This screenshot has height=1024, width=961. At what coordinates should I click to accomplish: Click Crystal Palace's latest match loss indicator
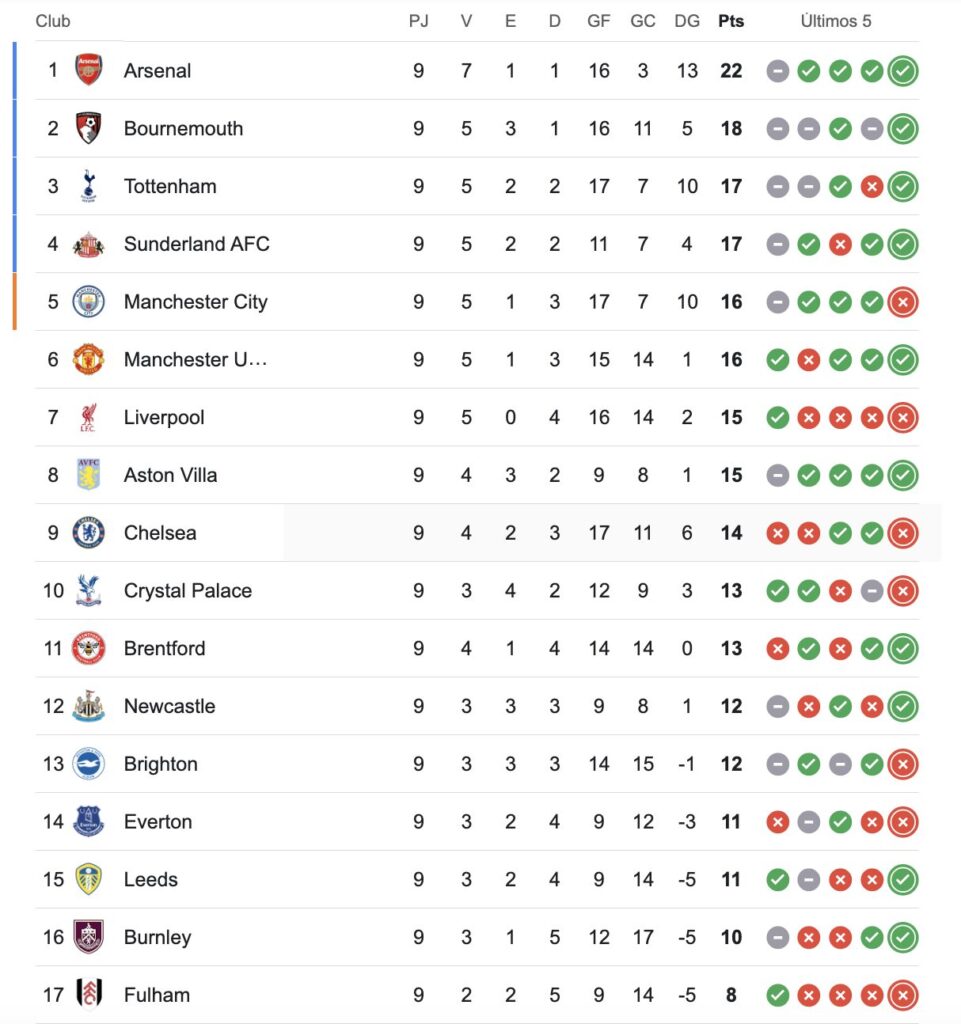[x=903, y=591]
